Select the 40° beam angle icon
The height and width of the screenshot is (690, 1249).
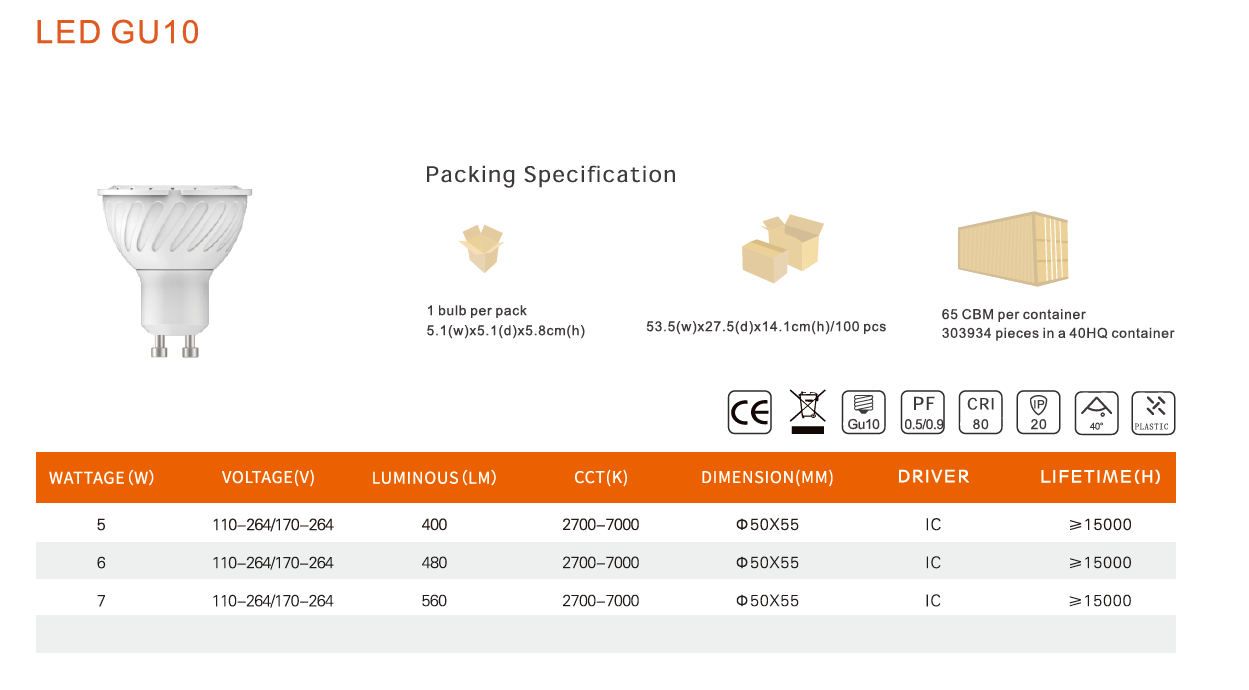1096,413
